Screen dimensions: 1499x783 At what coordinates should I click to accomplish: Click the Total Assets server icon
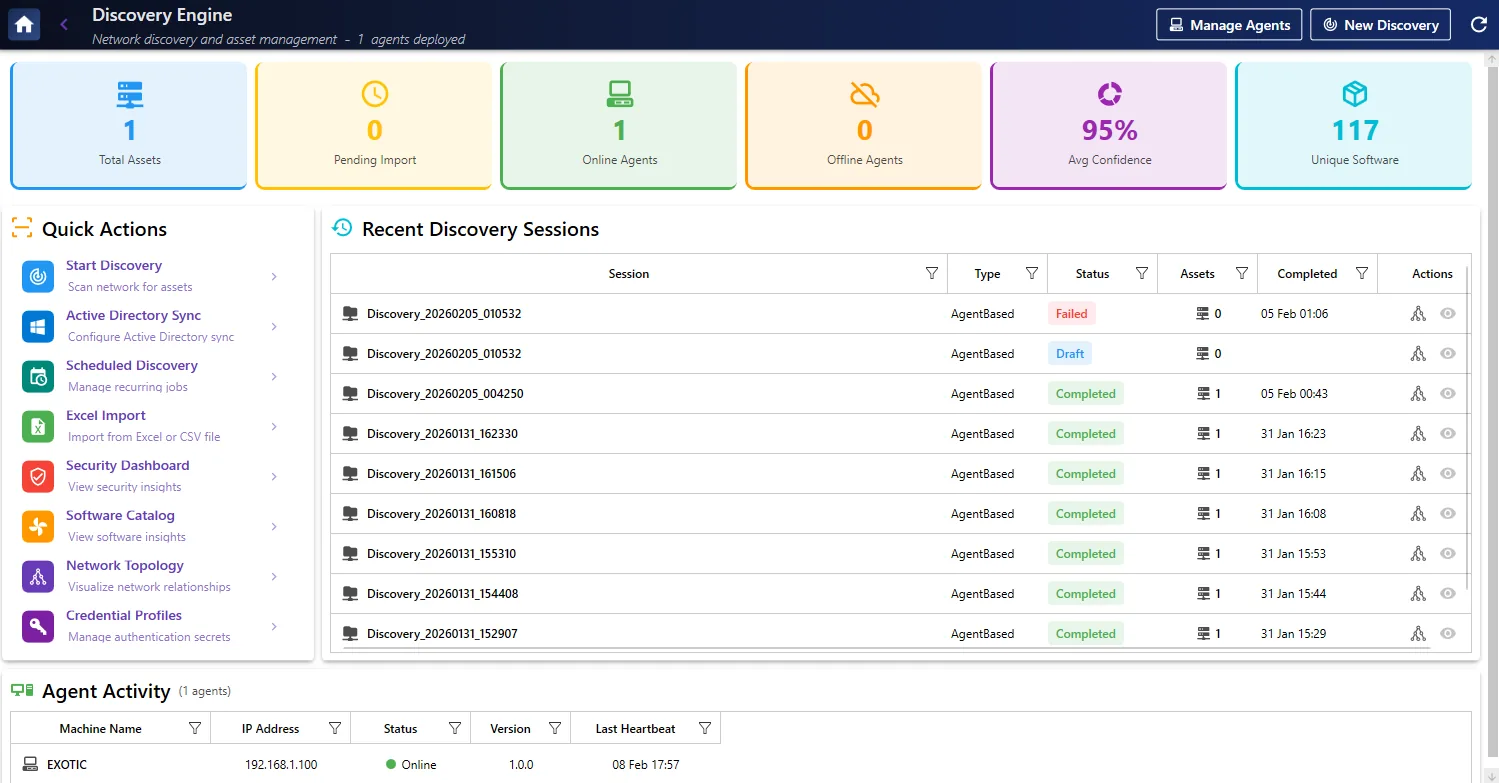(130, 95)
